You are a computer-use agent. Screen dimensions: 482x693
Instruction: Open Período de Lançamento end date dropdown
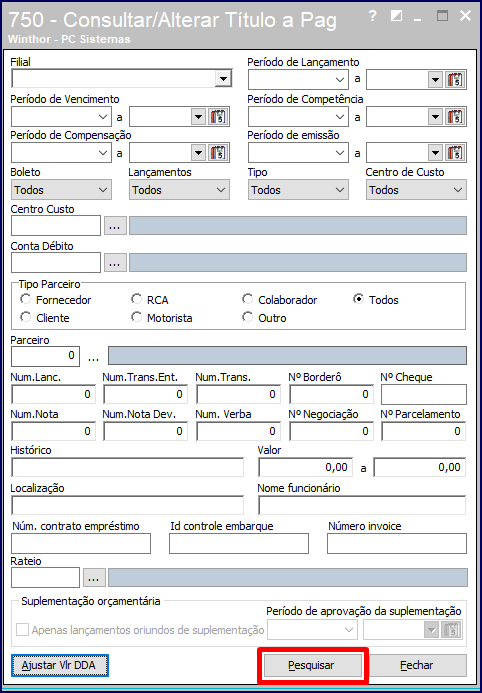[436, 80]
